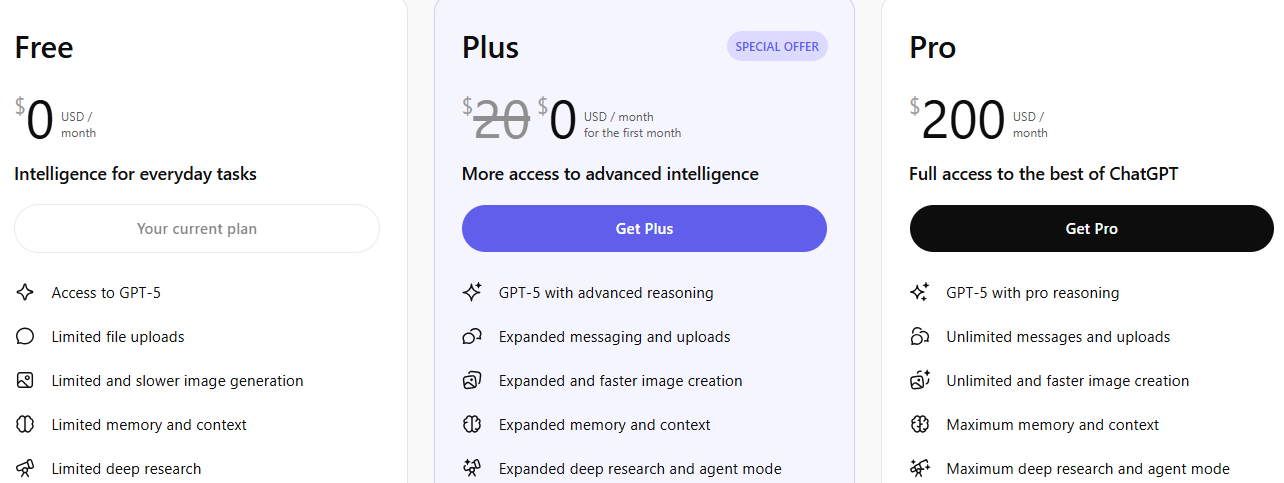Click the sparkle icon beside Access to GPT-5

[x=25, y=293]
